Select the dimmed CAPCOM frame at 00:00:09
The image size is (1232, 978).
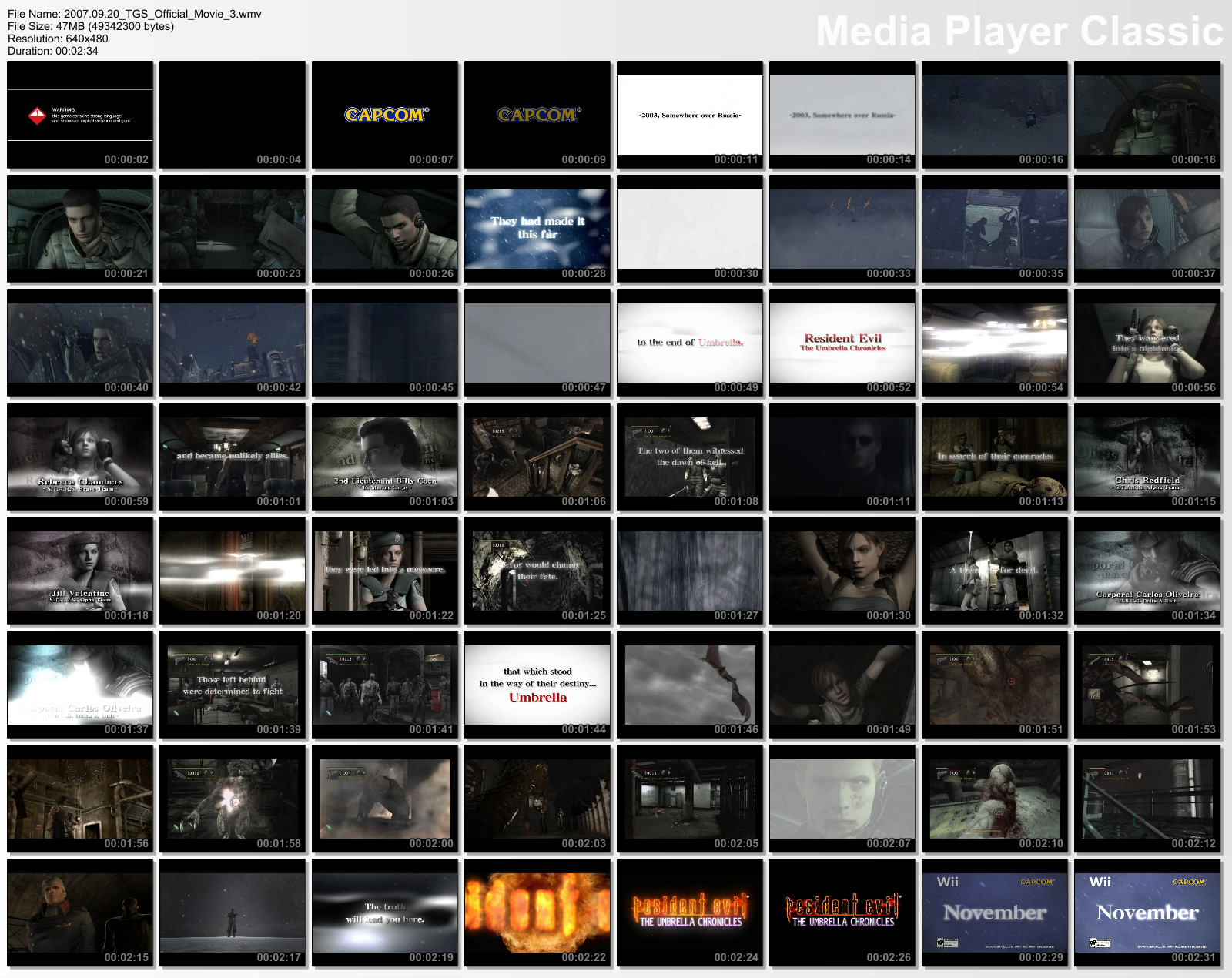click(537, 115)
